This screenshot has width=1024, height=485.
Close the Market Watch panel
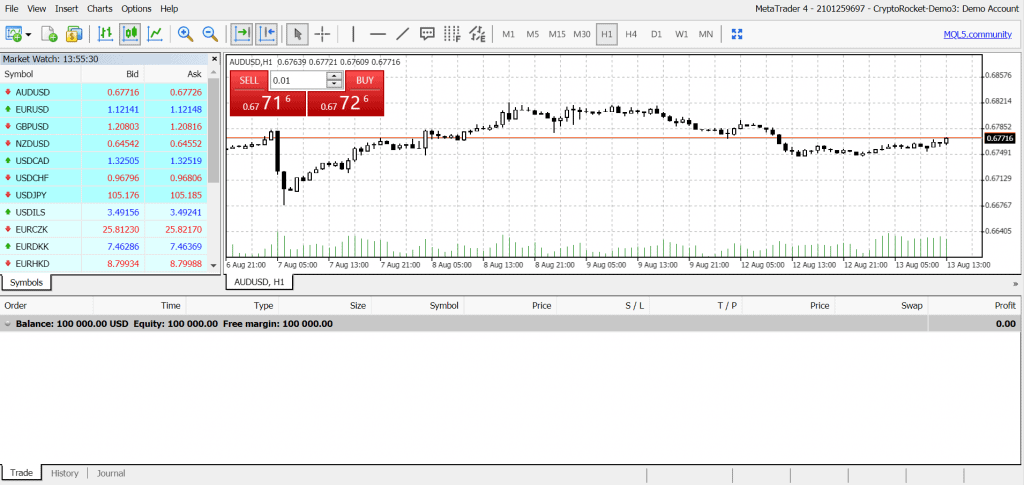[x=214, y=59]
